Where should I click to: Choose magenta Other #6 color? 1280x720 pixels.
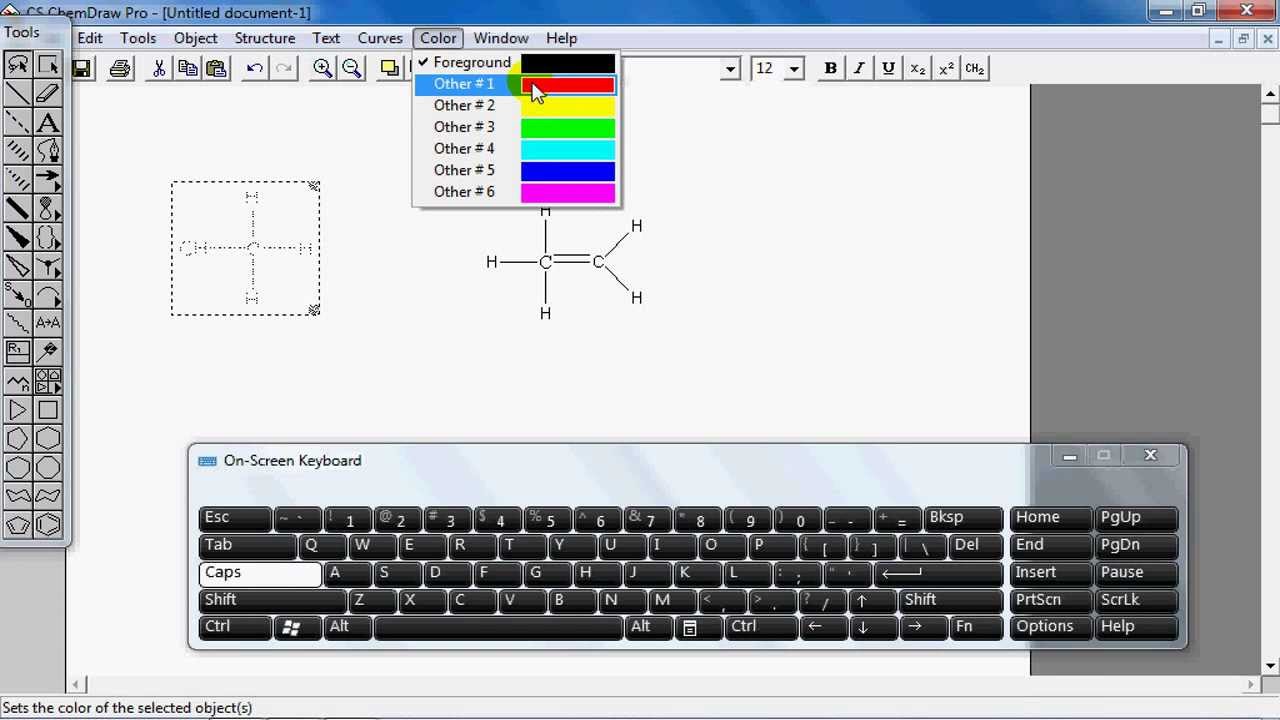click(516, 192)
